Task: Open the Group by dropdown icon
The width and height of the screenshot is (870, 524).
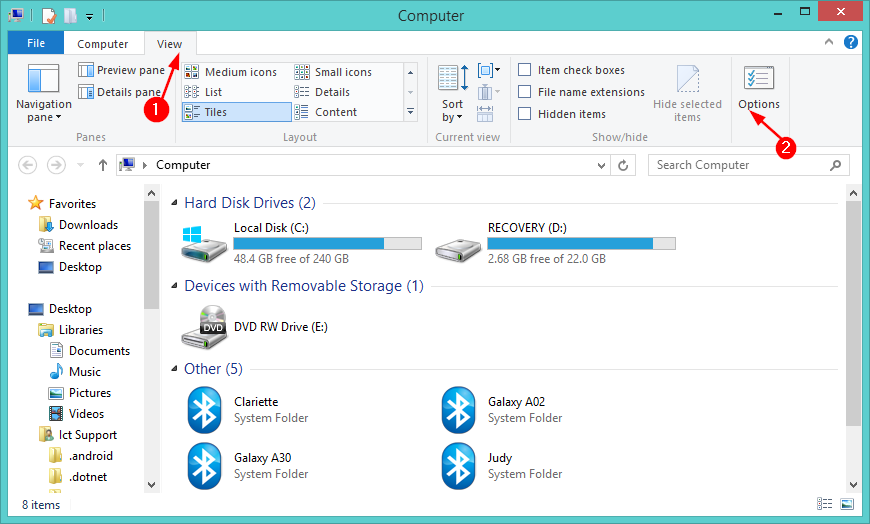Action: [489, 70]
